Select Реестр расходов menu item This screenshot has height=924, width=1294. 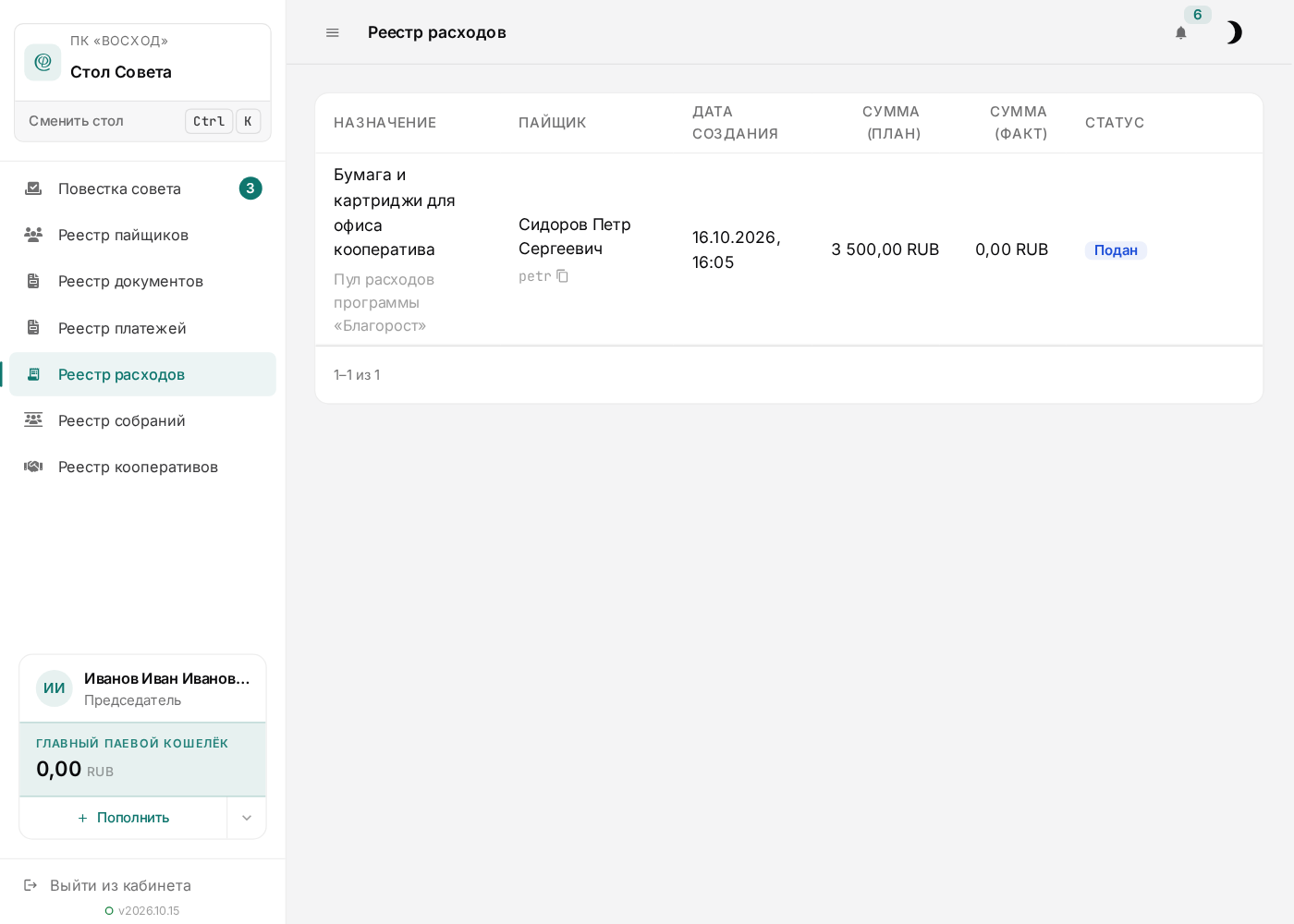pyautogui.click(x=142, y=374)
